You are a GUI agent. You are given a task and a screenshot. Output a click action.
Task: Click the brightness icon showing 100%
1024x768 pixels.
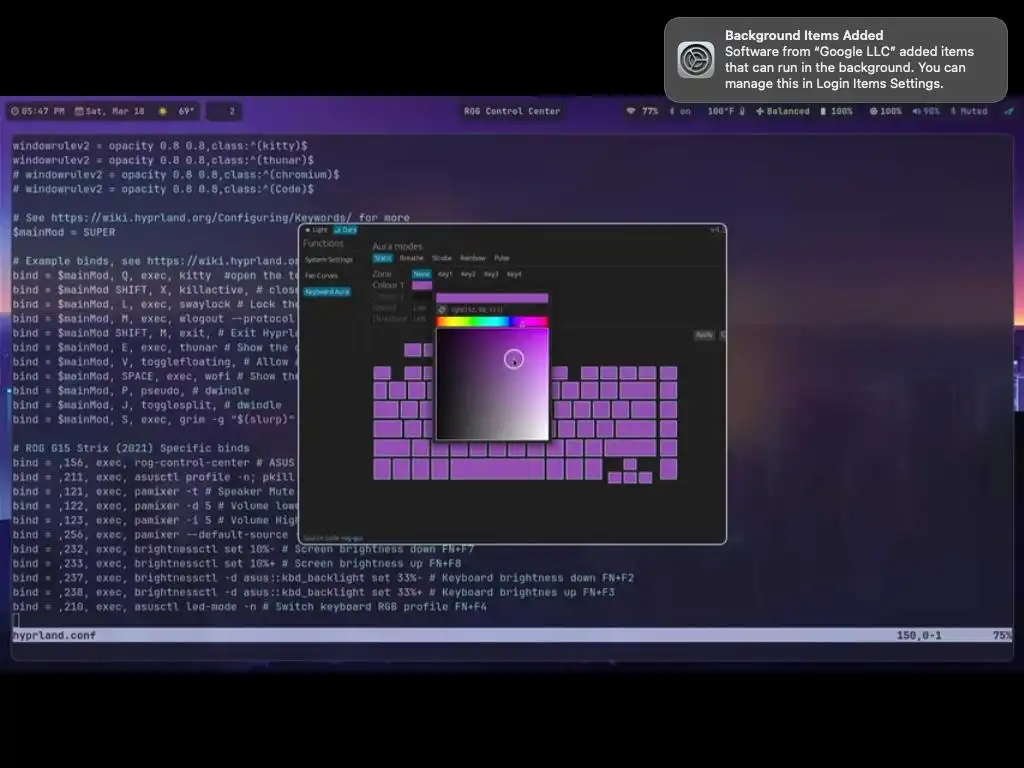[874, 111]
